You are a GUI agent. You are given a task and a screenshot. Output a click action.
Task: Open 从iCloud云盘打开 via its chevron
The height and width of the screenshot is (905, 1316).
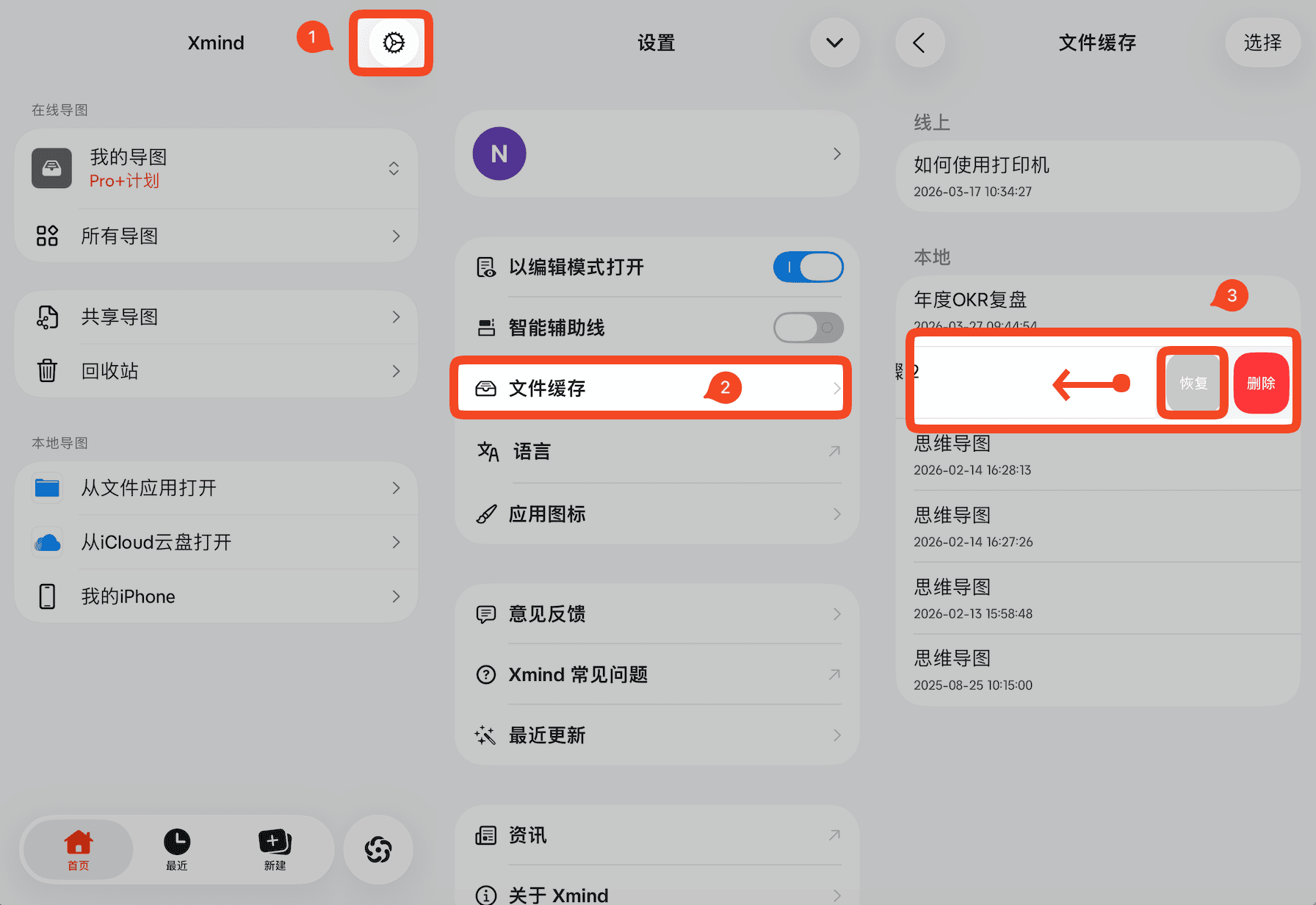[x=397, y=542]
